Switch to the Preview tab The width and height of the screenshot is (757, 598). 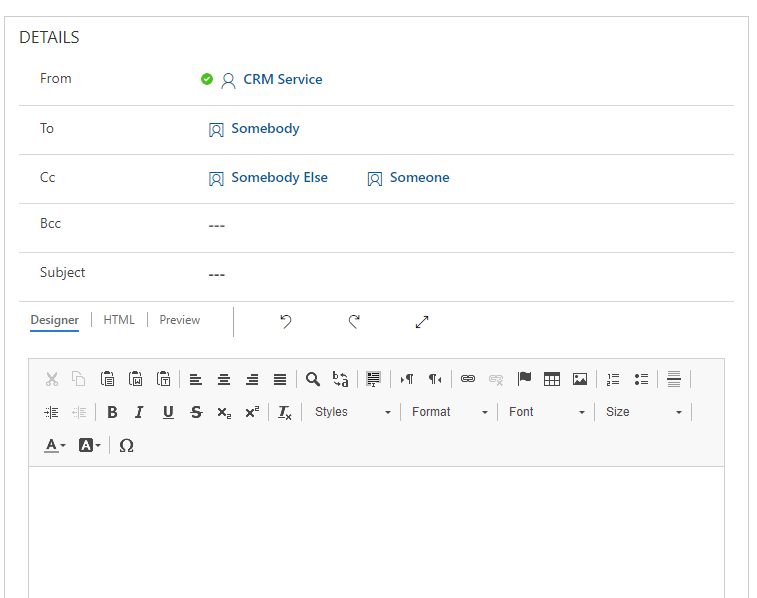(180, 320)
